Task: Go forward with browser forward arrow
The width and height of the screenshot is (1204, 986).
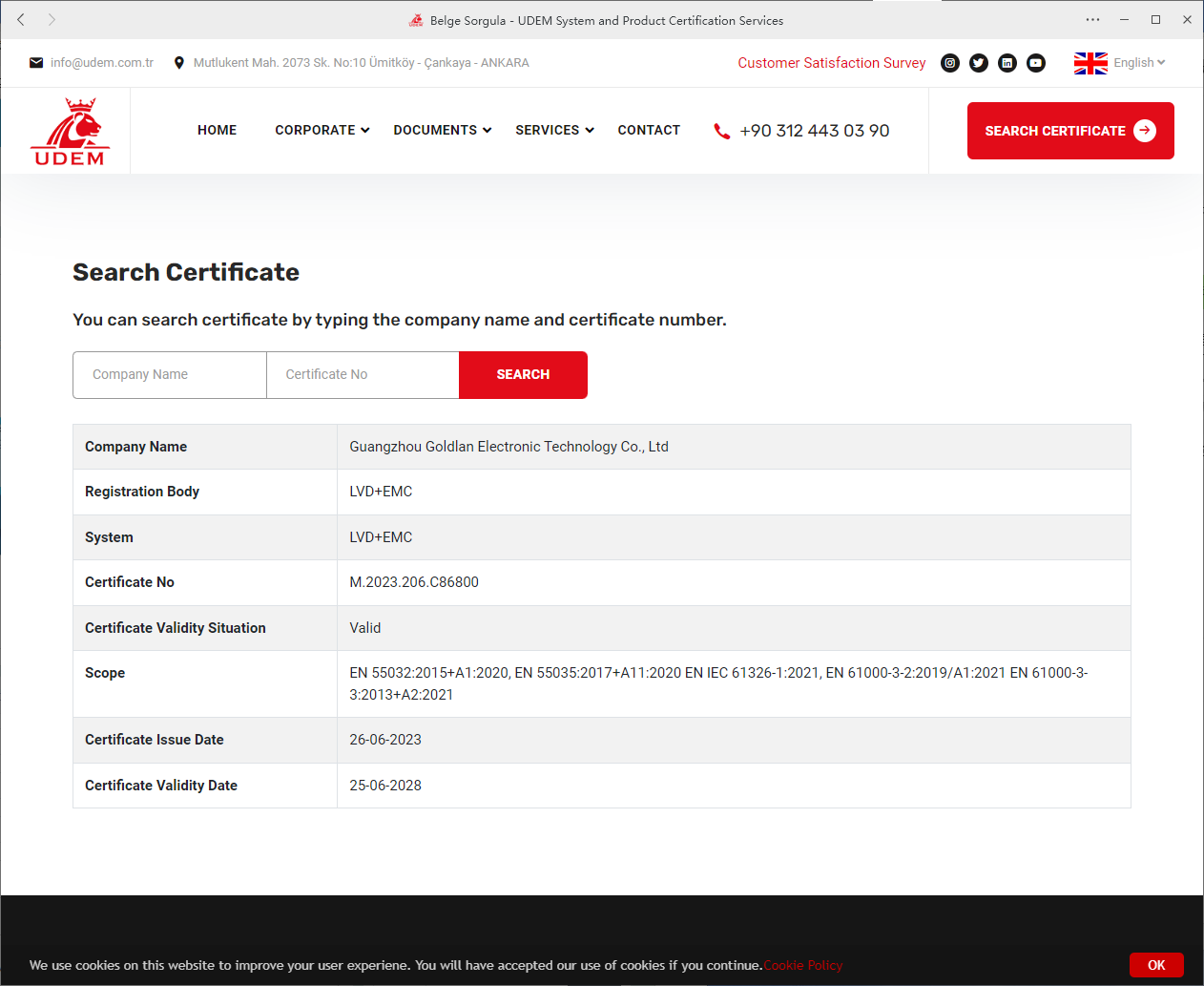Action: coord(52,19)
